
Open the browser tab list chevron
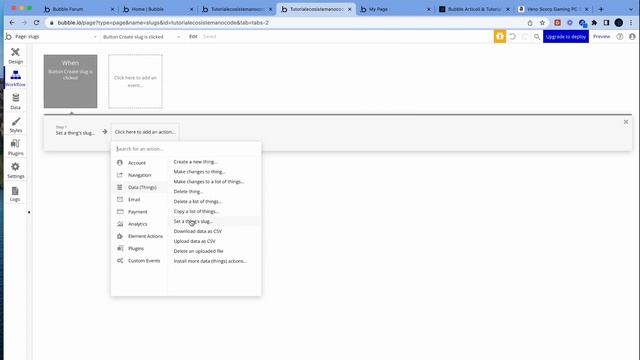point(631,9)
